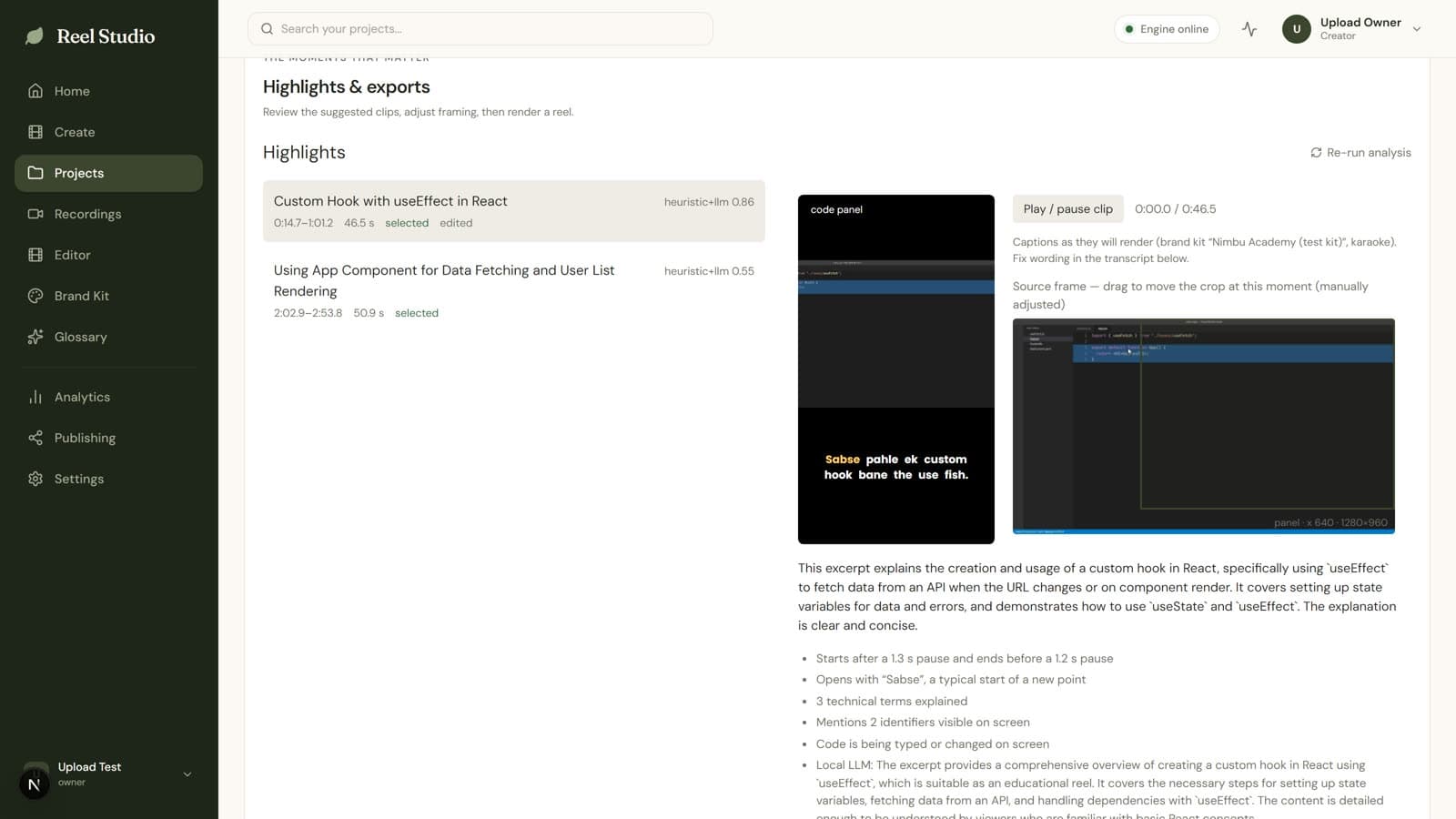
Task: Click the Home sidebar icon
Action: [x=35, y=91]
